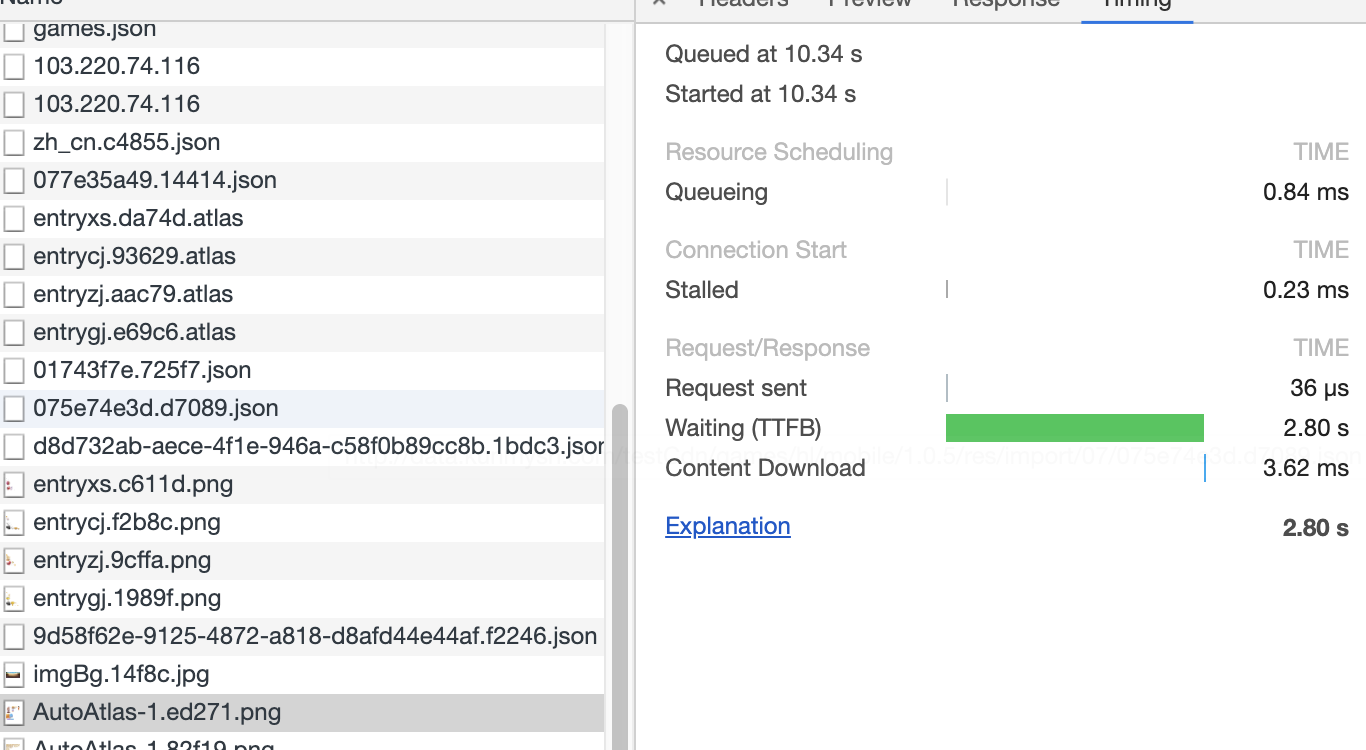The width and height of the screenshot is (1366, 750).
Task: Select the entryzj.aac79.atlas request
Action: [132, 294]
